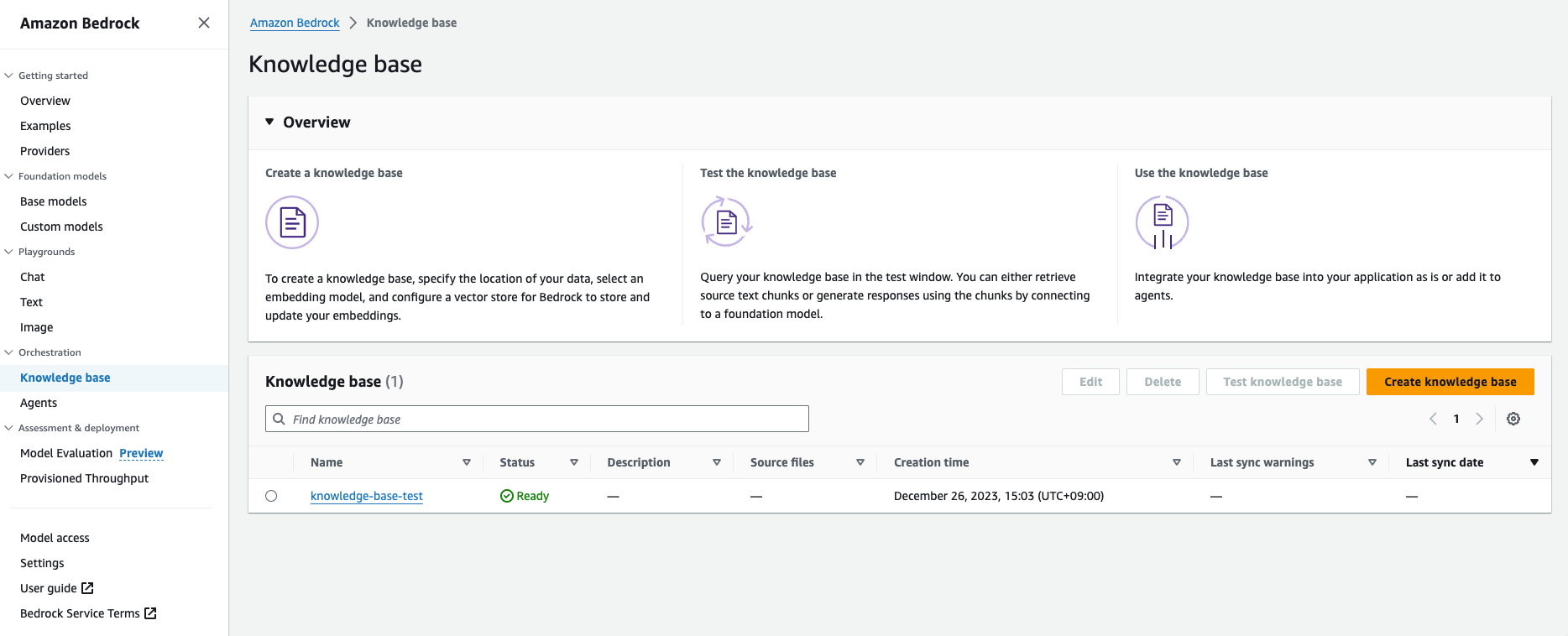Collapse Assessment & deployment group
This screenshot has height=636, width=1568.
[x=9, y=428]
